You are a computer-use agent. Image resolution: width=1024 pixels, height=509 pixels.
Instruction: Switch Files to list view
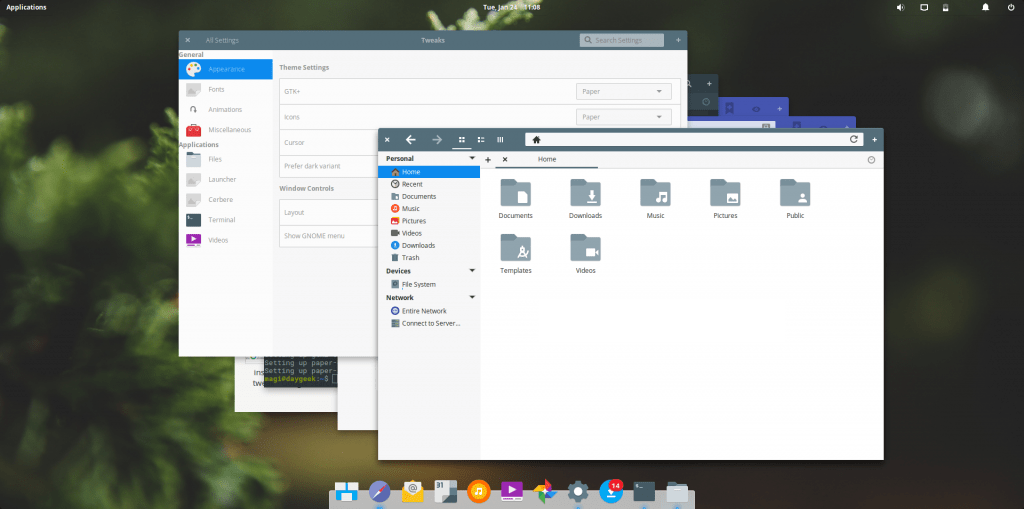481,139
